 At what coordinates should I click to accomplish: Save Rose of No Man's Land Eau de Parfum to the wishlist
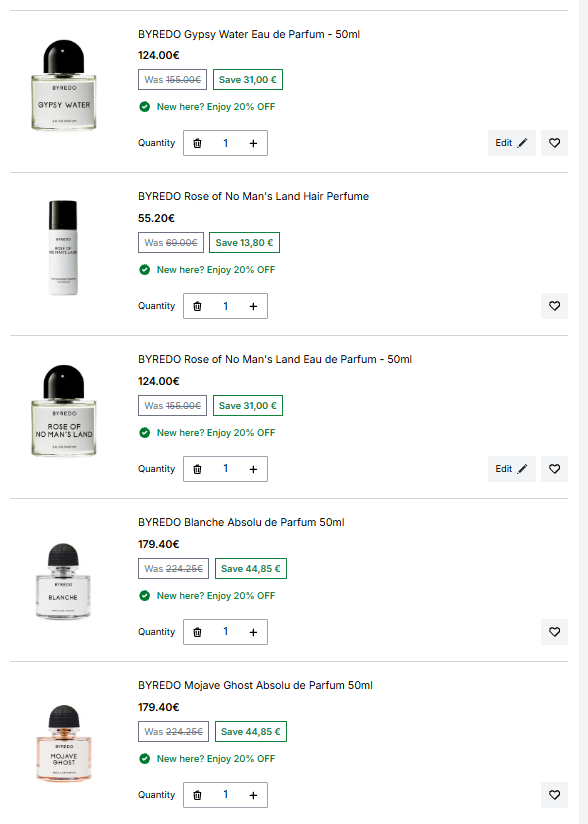pos(554,469)
